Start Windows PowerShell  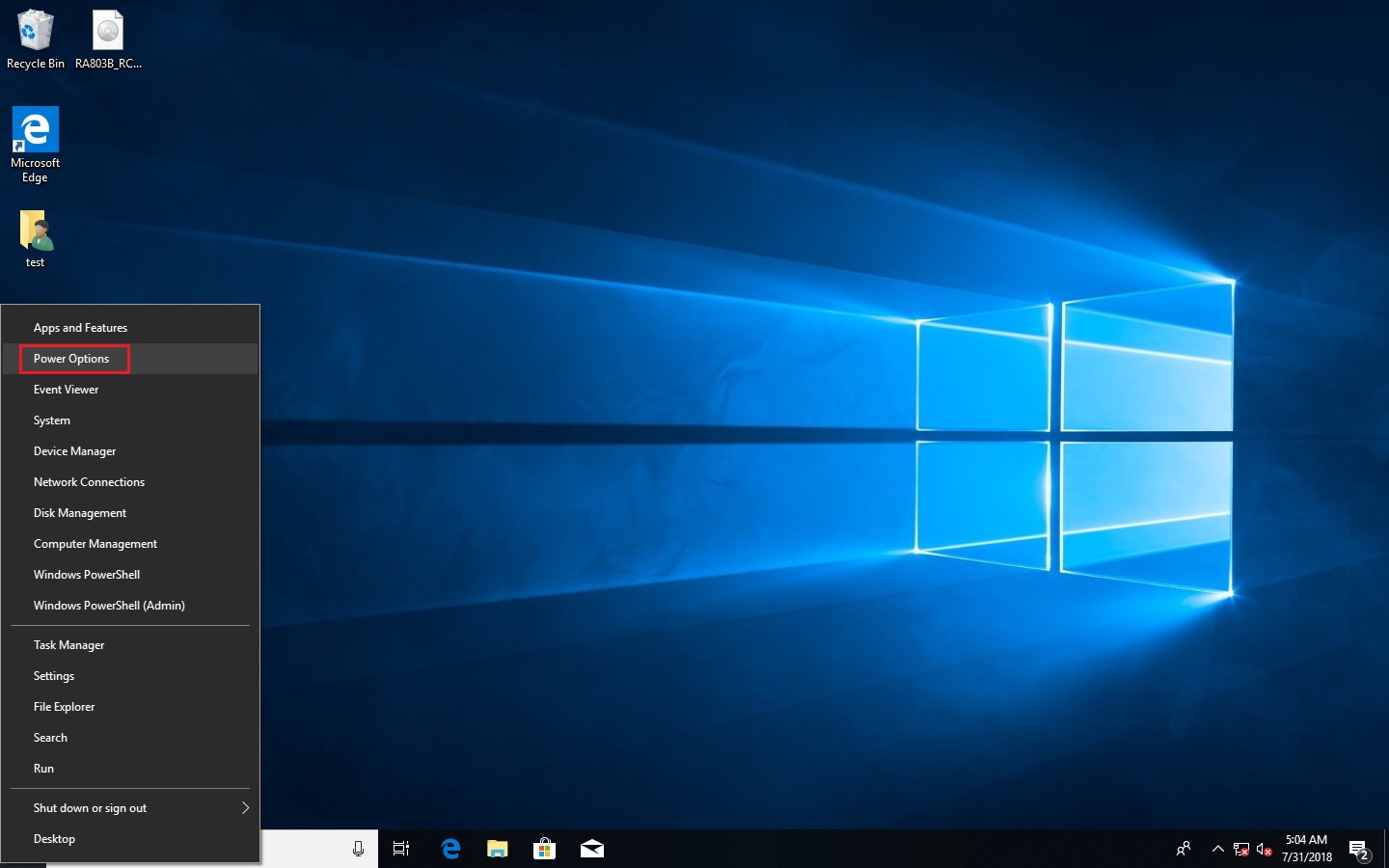[x=130, y=575]
